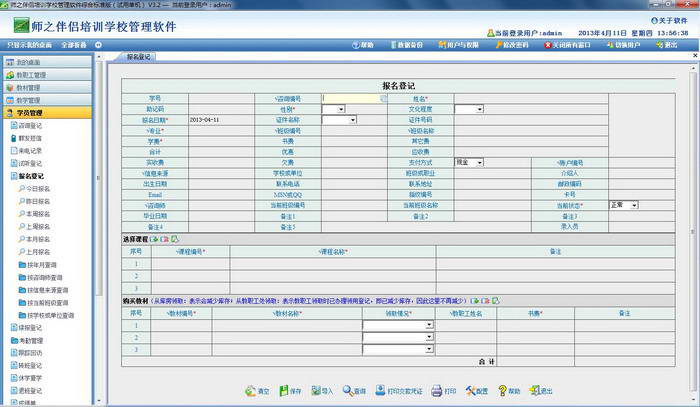Open the 性别 (Gender) dropdown

point(341,109)
